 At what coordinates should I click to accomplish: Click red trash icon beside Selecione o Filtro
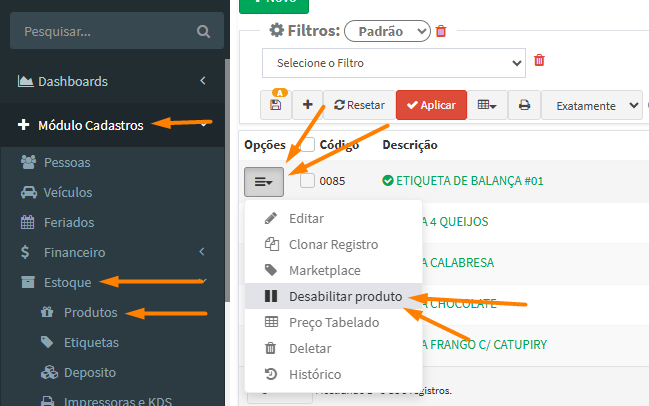539,61
